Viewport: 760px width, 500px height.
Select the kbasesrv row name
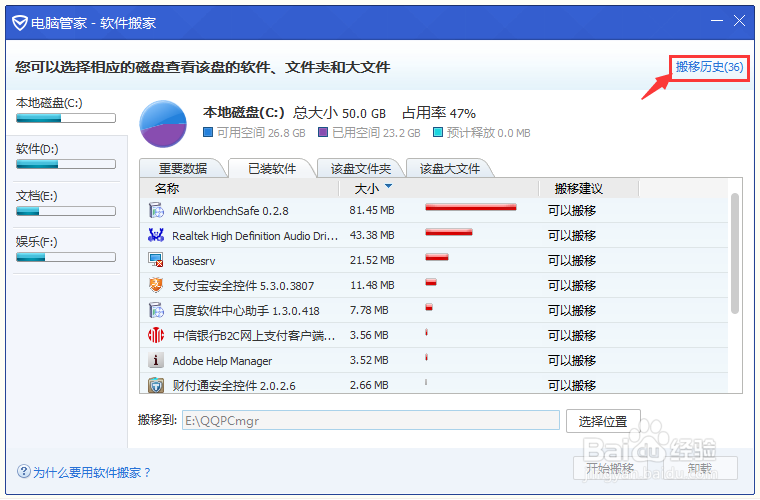pyautogui.click(x=194, y=261)
